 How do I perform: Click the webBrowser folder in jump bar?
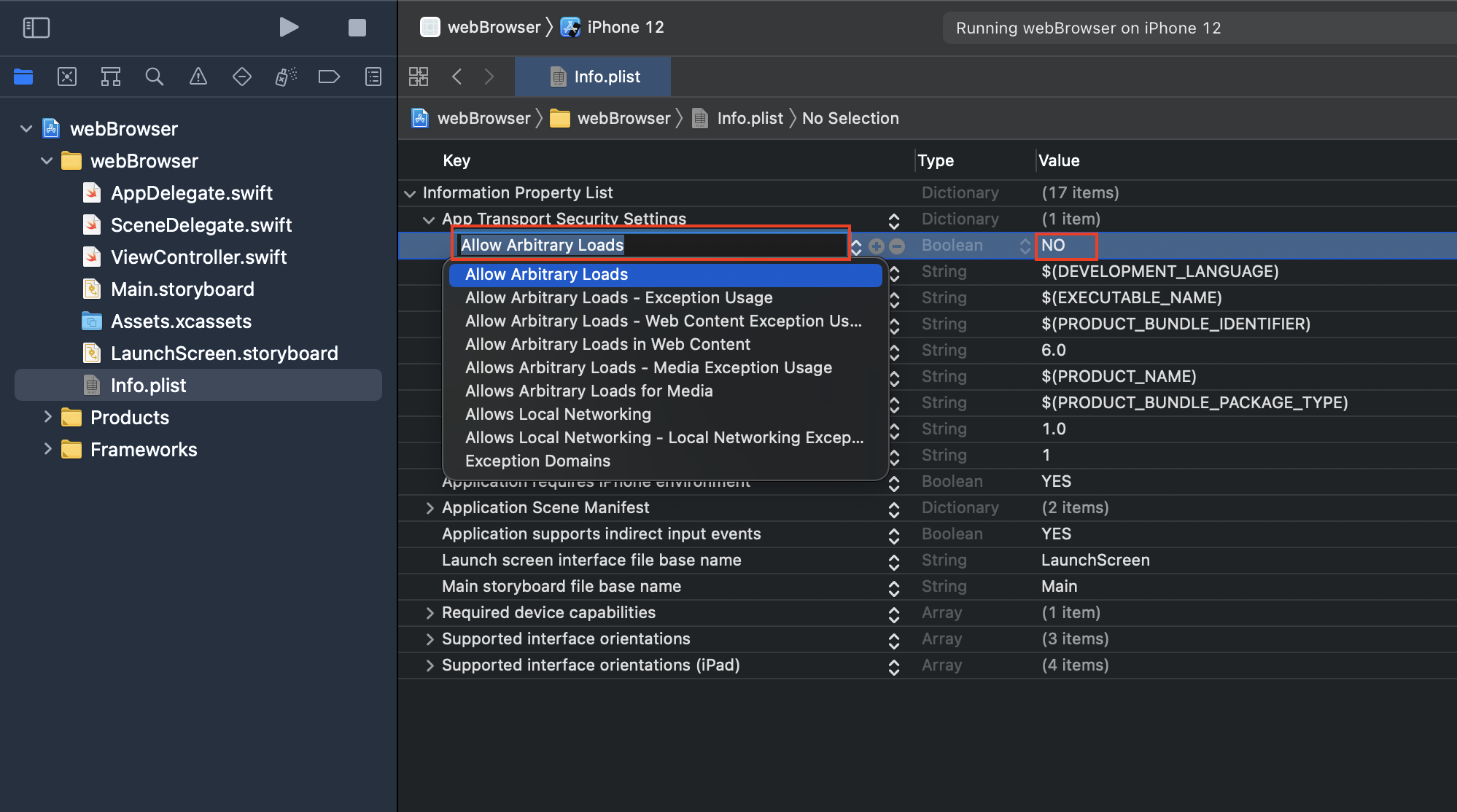610,118
